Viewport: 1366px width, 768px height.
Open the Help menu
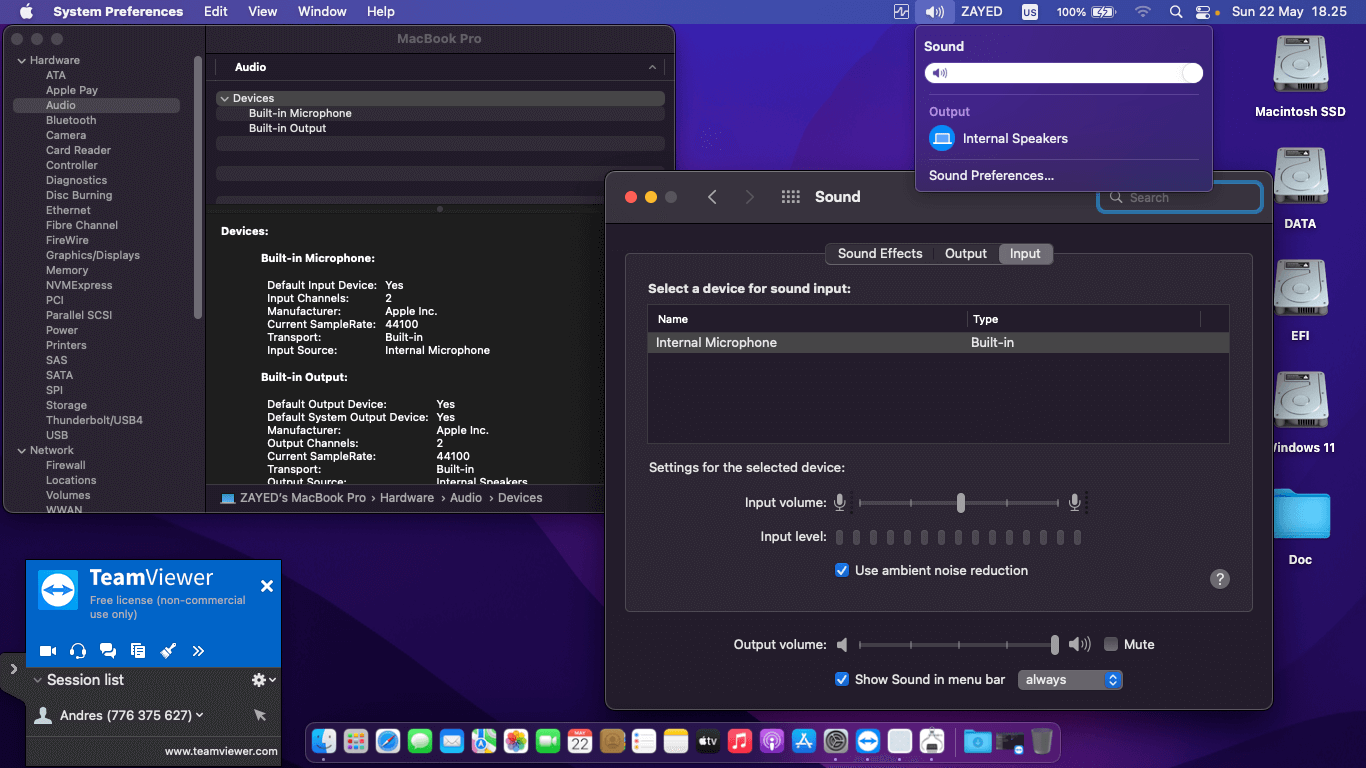[x=381, y=12]
